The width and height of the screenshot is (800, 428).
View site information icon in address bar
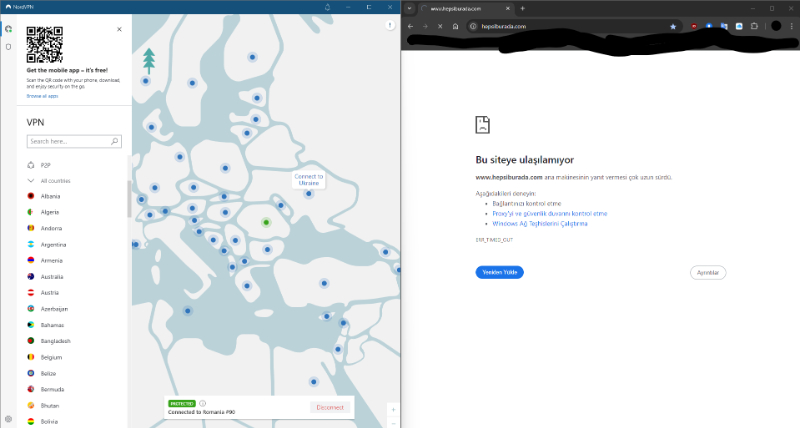473,26
